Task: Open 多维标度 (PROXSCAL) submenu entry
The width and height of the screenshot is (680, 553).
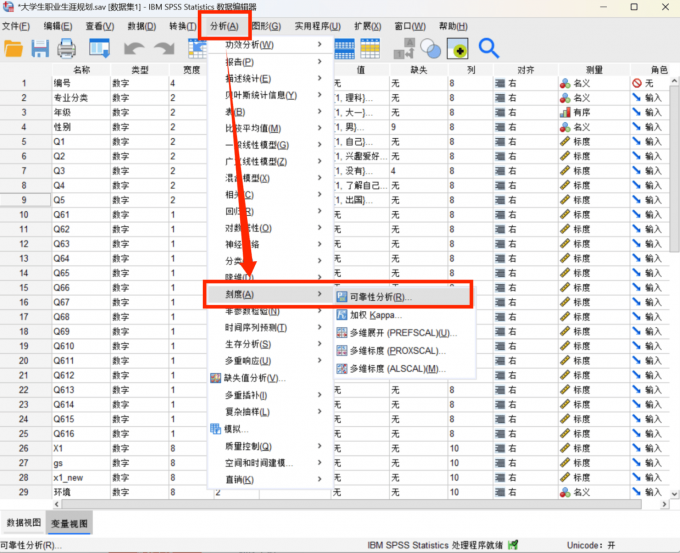Action: click(392, 351)
